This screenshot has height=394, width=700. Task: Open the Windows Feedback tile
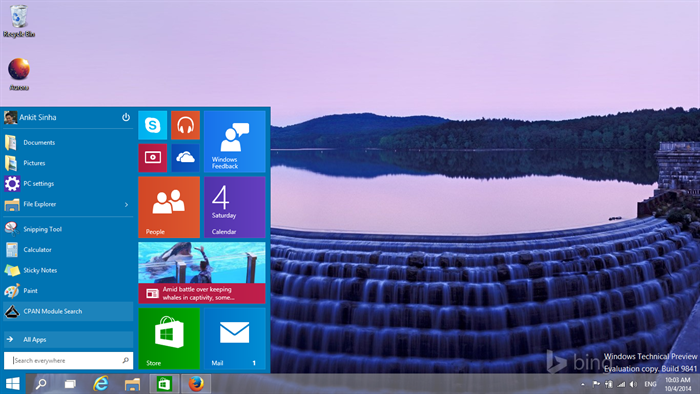tap(235, 141)
